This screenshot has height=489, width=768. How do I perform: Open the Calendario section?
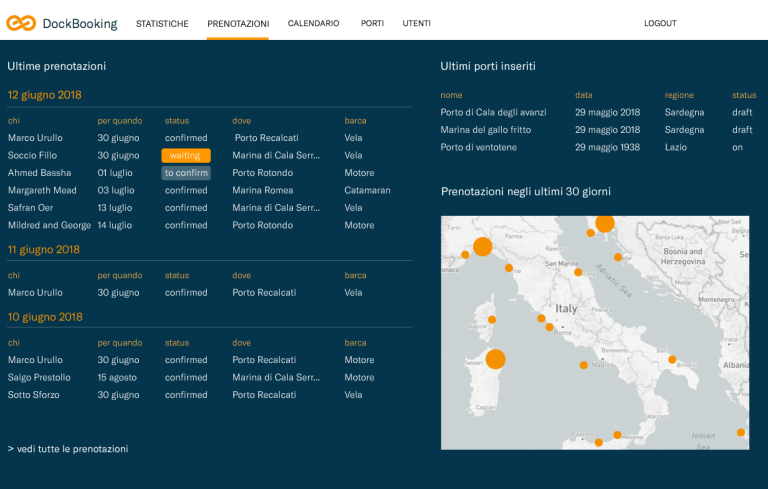[313, 23]
